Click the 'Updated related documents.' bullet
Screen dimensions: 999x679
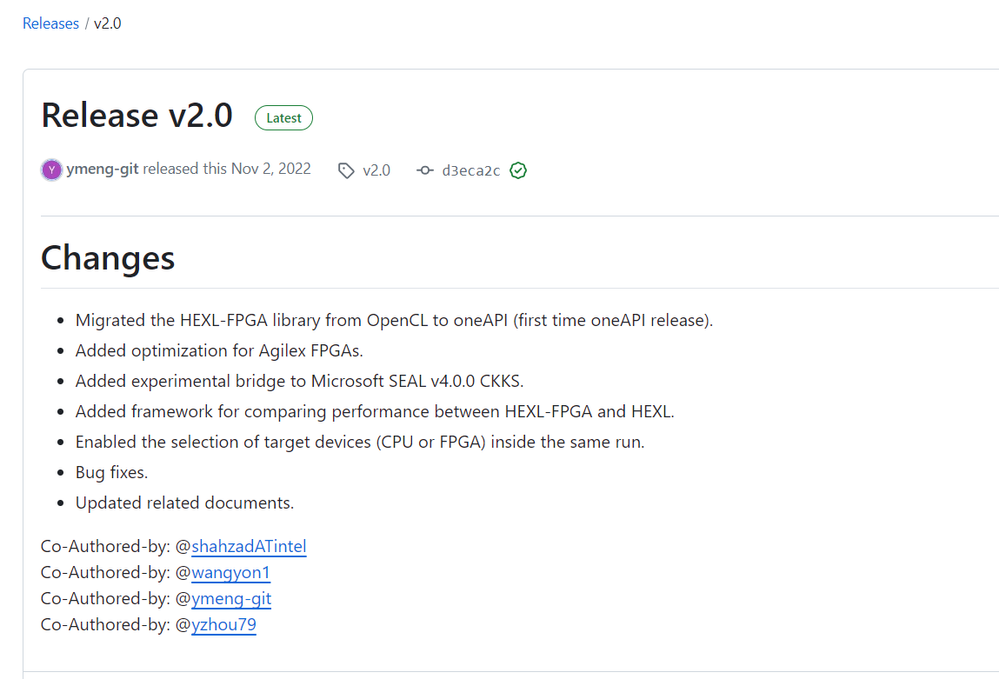[184, 502]
